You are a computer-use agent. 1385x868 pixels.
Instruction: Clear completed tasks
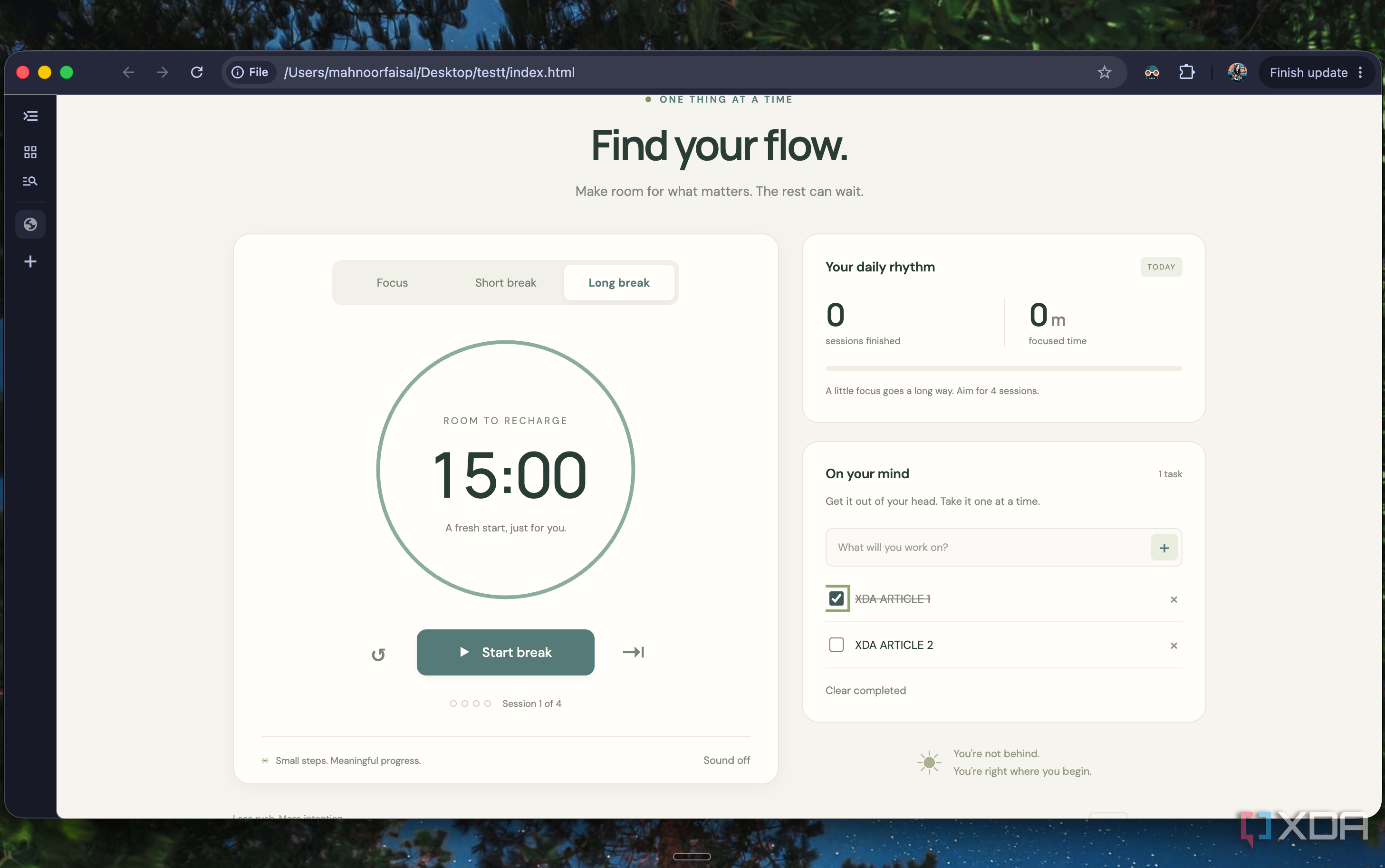pos(866,691)
